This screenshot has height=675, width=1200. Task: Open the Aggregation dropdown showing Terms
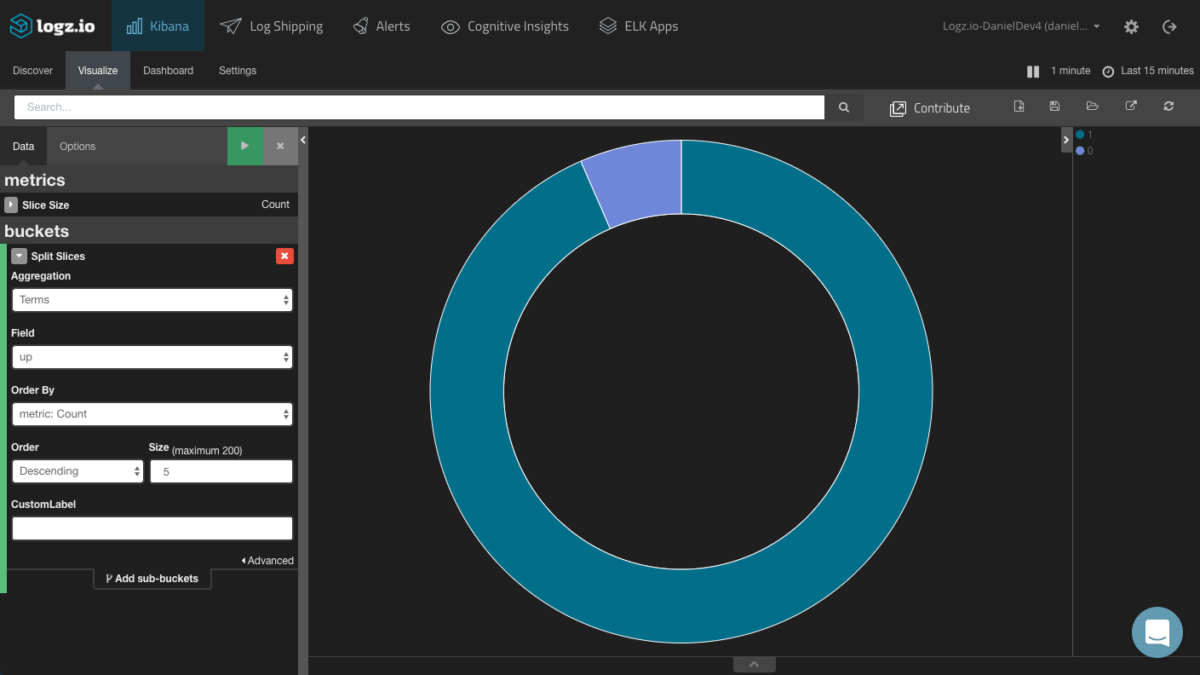coord(152,298)
